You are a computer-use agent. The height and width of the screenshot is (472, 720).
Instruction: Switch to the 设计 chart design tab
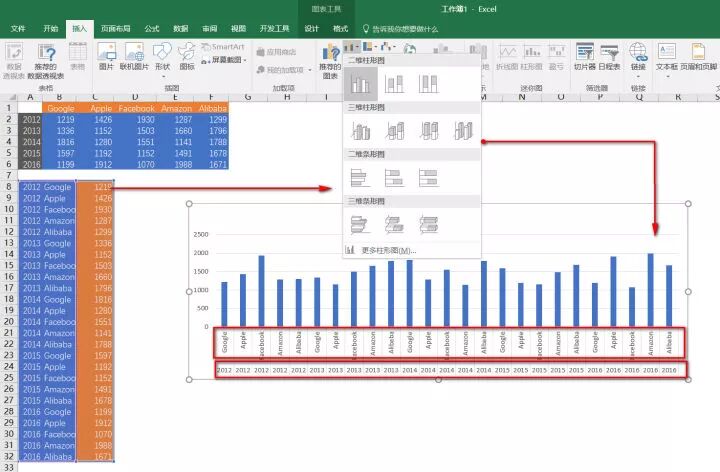click(311, 28)
